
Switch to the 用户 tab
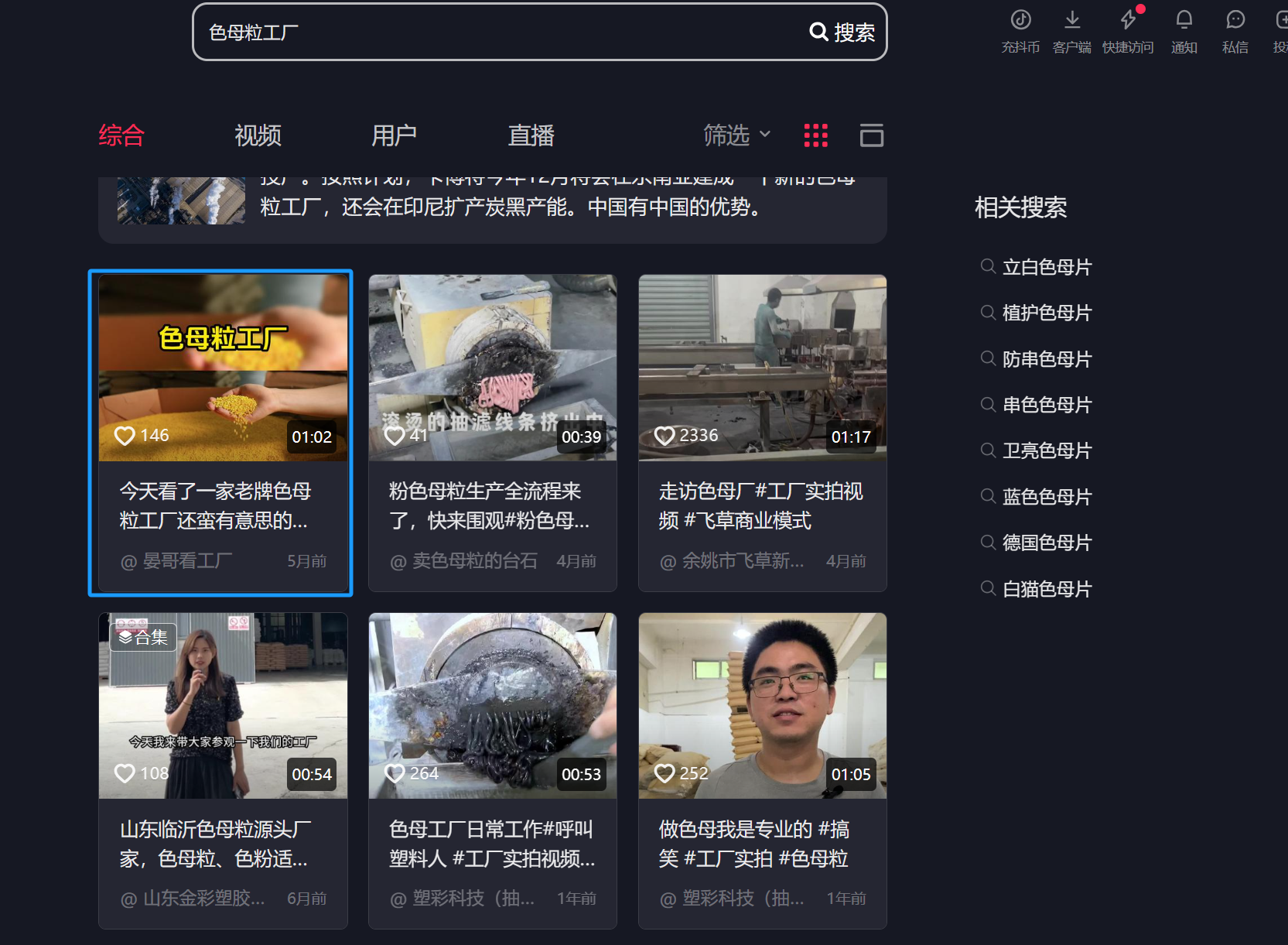click(x=395, y=135)
